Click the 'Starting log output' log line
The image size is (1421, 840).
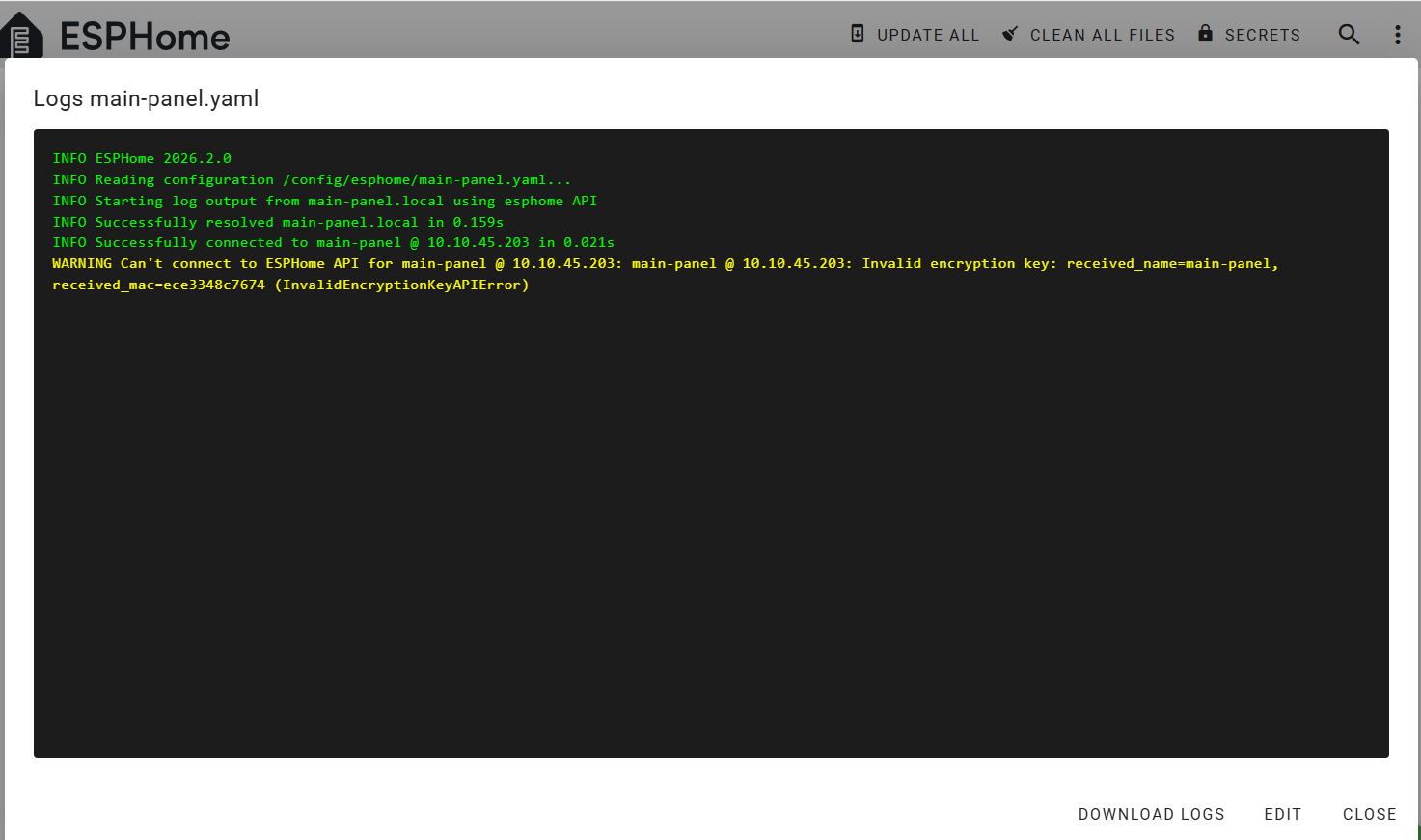coord(325,201)
